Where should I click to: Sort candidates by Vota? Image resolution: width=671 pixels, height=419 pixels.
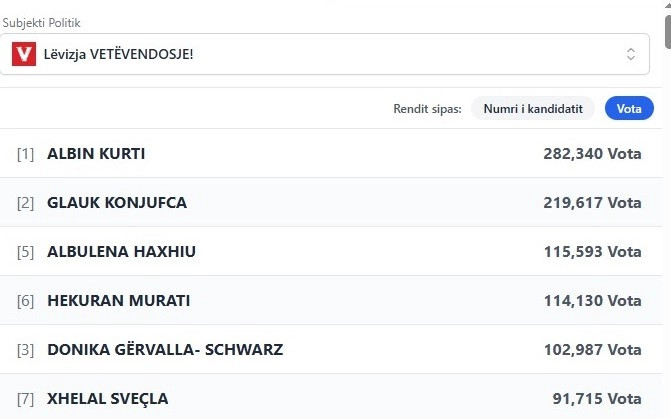coord(629,108)
